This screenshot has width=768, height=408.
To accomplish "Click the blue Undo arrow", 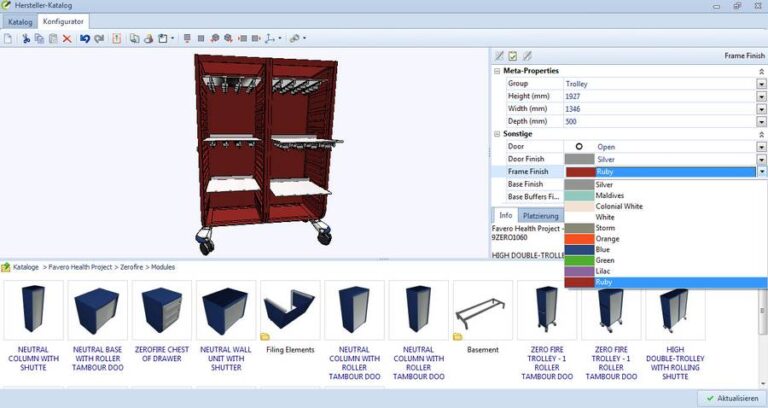I will [85, 38].
